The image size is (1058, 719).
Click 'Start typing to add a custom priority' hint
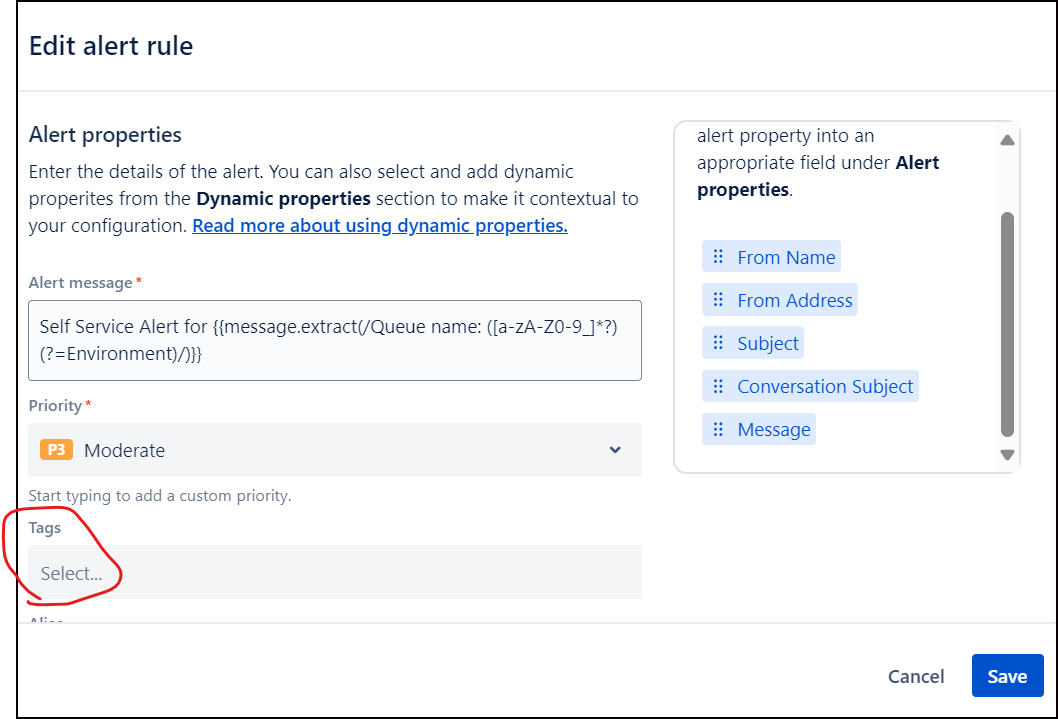pos(160,496)
